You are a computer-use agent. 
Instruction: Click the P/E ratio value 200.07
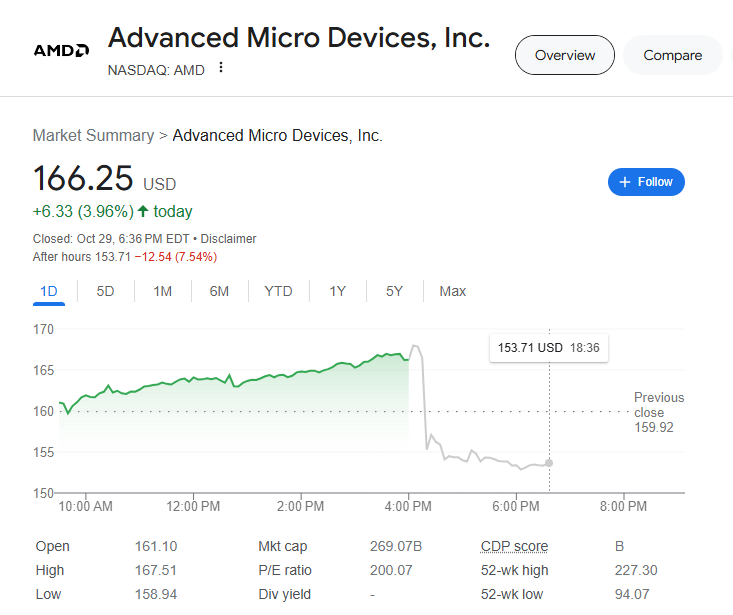point(391,570)
